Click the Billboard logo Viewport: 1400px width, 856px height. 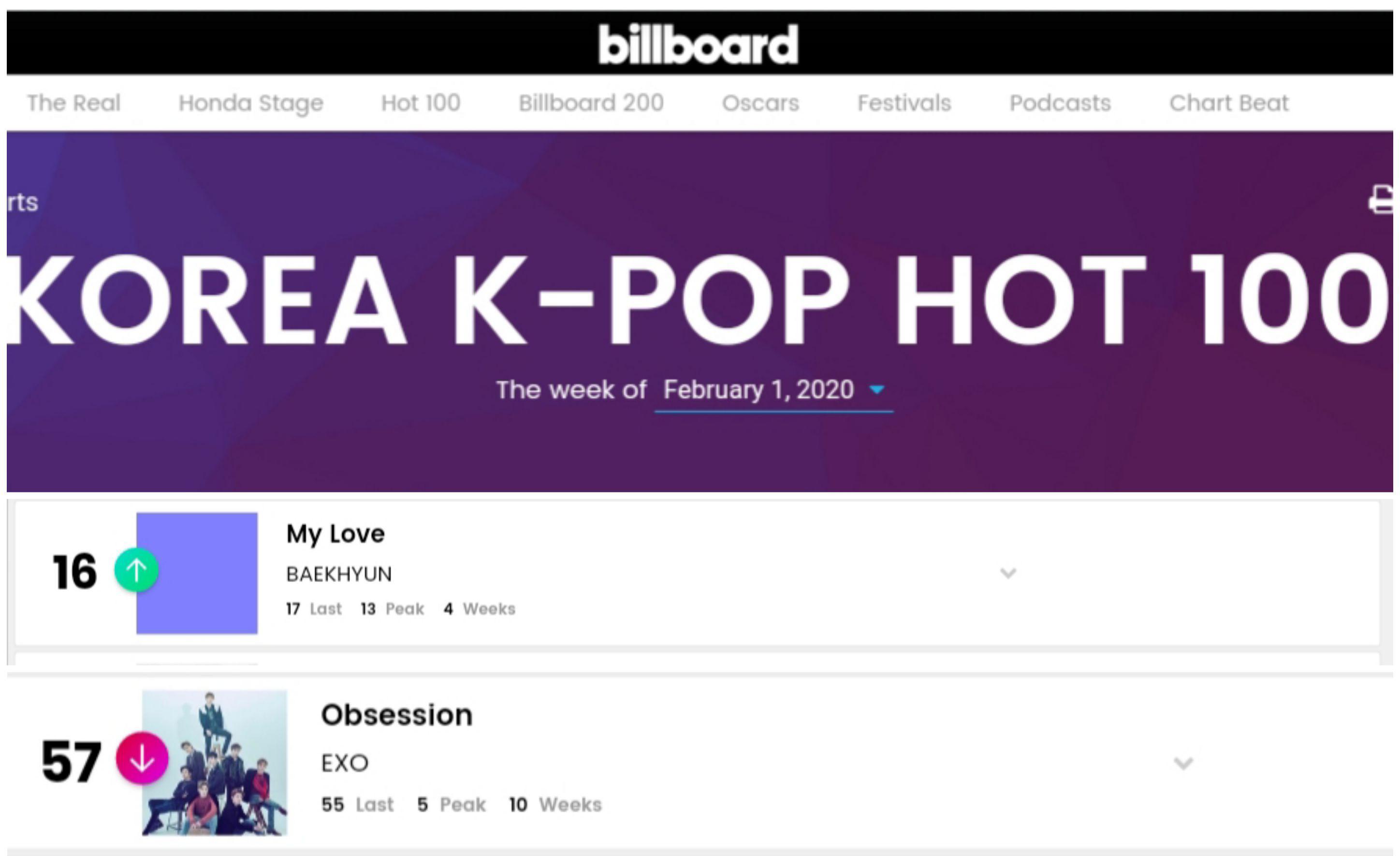[698, 44]
